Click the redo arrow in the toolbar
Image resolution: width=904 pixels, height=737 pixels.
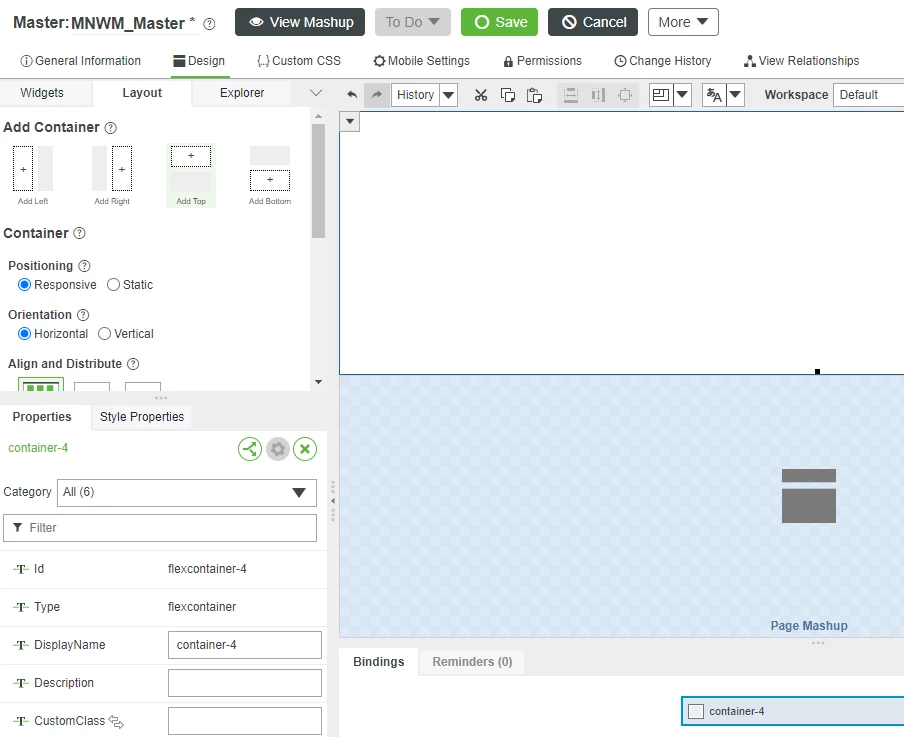click(376, 95)
